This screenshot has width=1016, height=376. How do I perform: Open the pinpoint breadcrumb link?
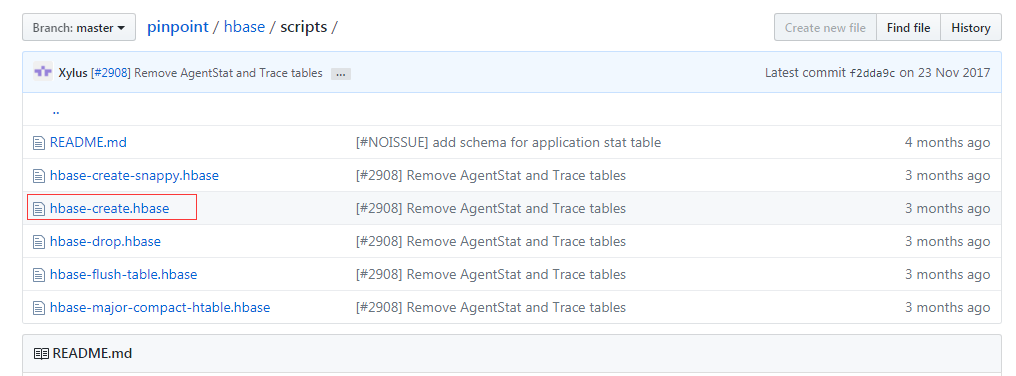[178, 27]
